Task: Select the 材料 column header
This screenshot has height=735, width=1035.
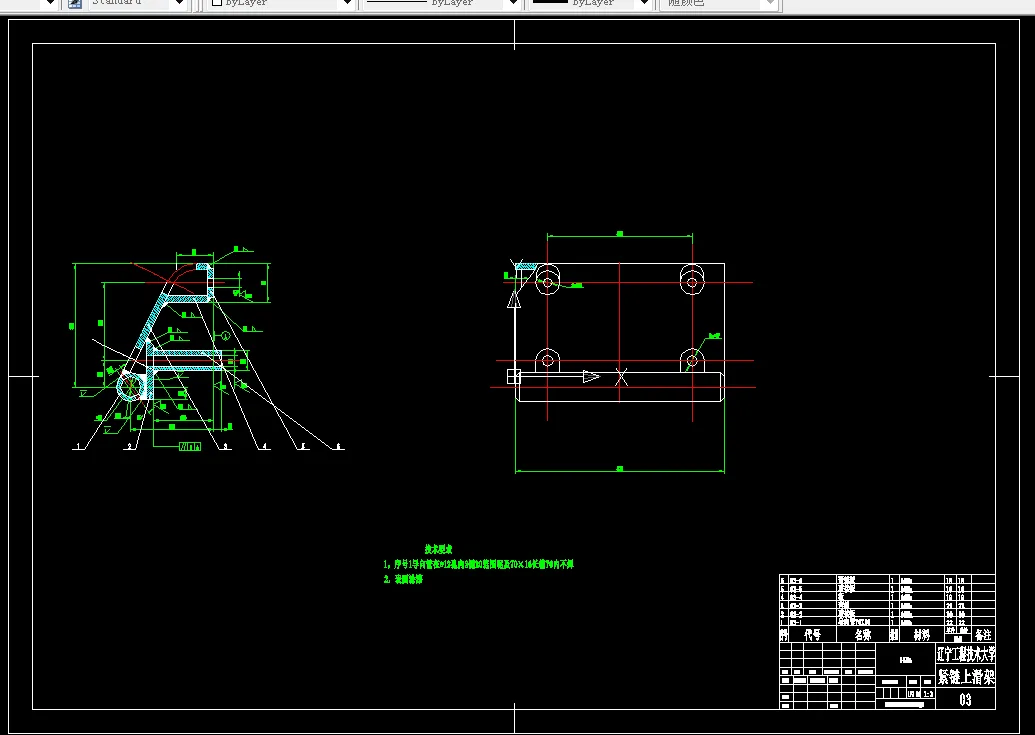Action: click(922, 635)
